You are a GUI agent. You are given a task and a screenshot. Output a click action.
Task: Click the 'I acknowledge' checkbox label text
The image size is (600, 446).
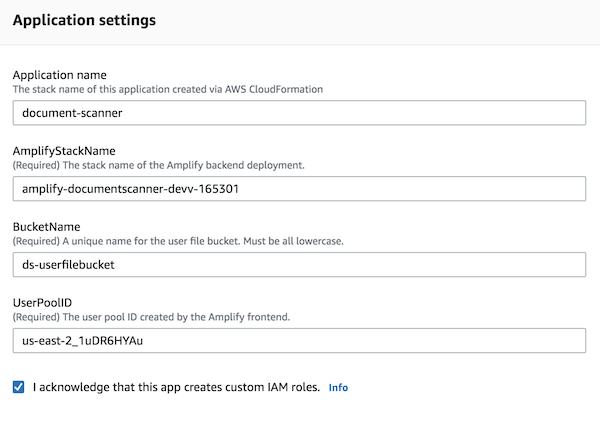[176, 387]
